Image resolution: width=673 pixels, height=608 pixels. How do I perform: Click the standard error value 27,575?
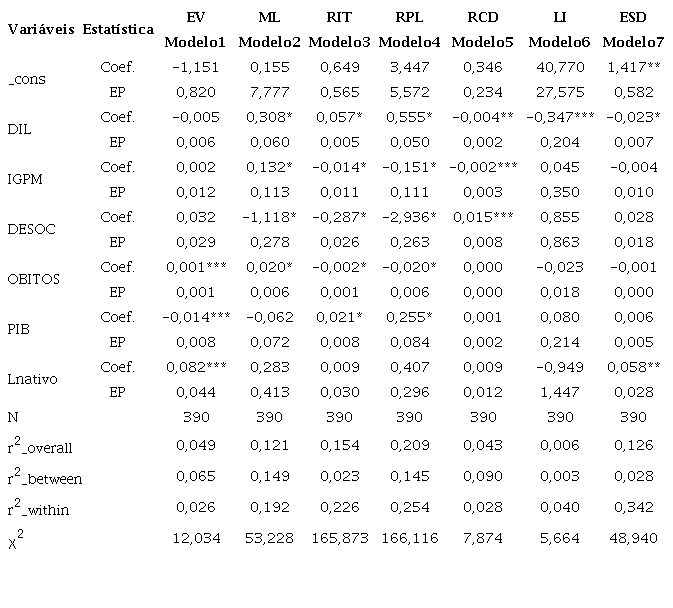(556, 91)
